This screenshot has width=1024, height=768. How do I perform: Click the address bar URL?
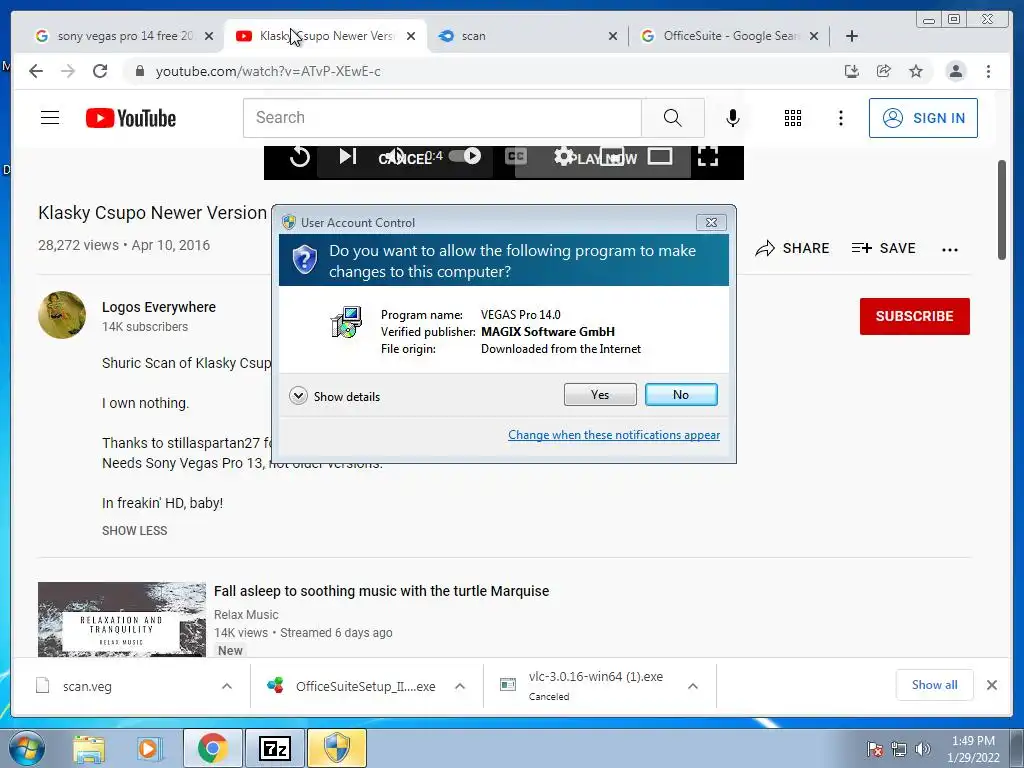[268, 71]
